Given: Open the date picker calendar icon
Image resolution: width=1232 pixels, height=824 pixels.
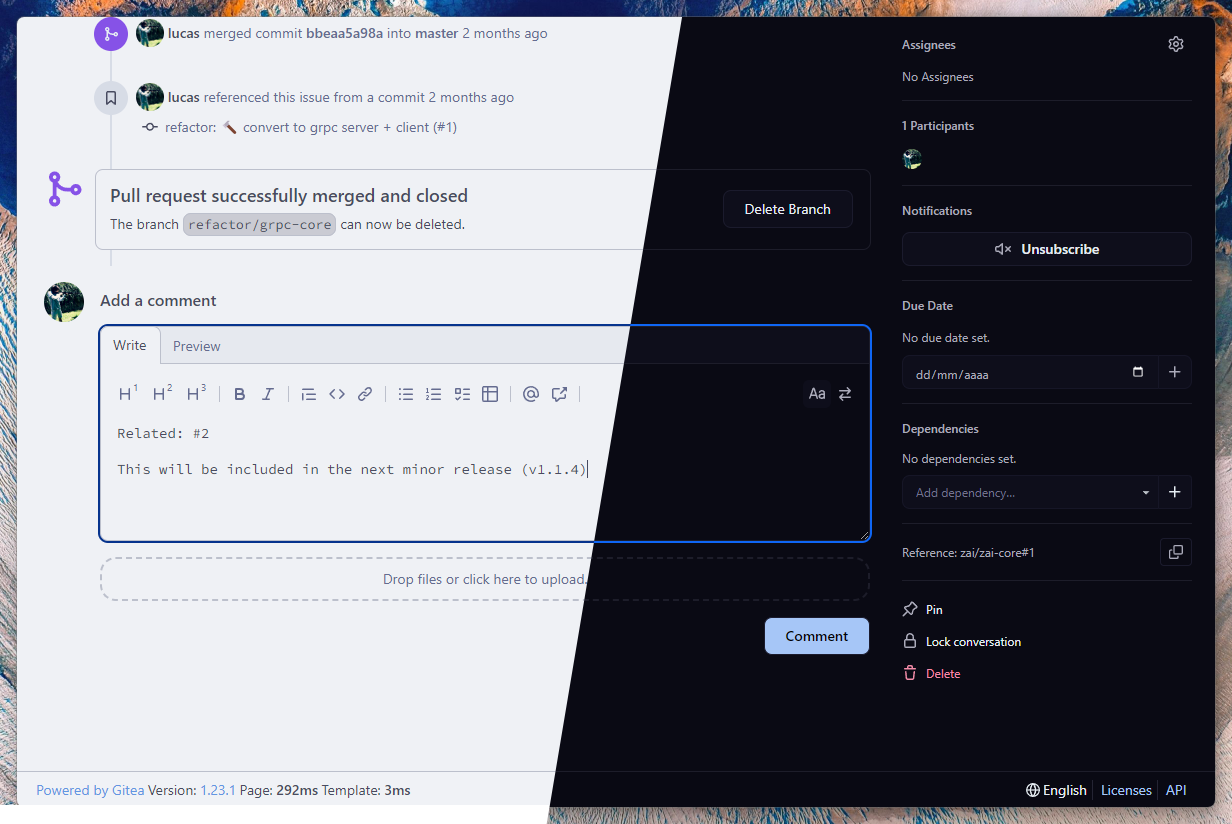Looking at the screenshot, I should coord(1138,372).
